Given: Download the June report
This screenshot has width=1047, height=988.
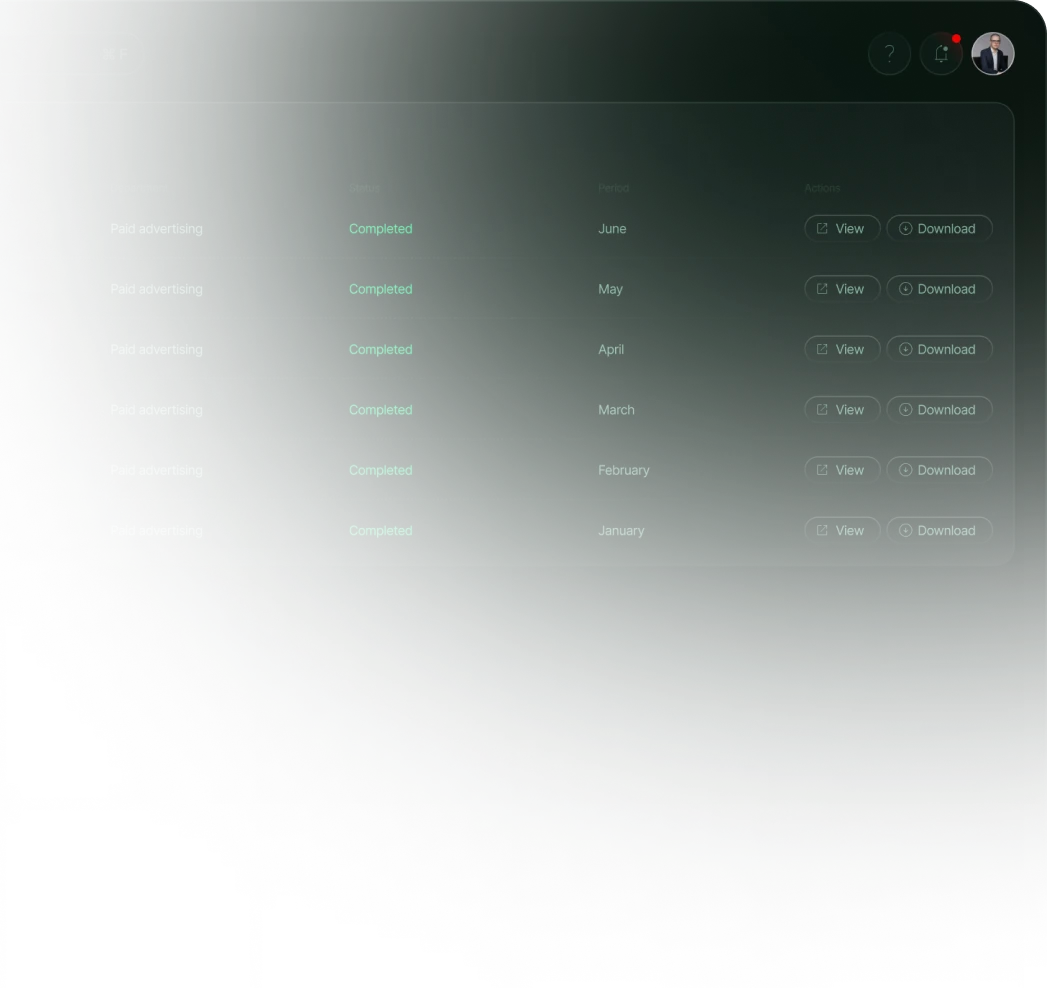Looking at the screenshot, I should (939, 228).
